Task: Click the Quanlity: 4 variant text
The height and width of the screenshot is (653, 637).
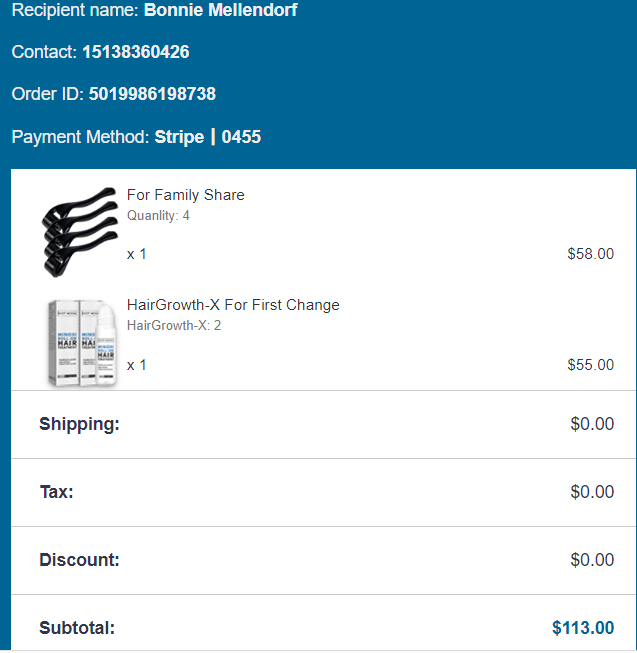Action: pyautogui.click(x=158, y=216)
